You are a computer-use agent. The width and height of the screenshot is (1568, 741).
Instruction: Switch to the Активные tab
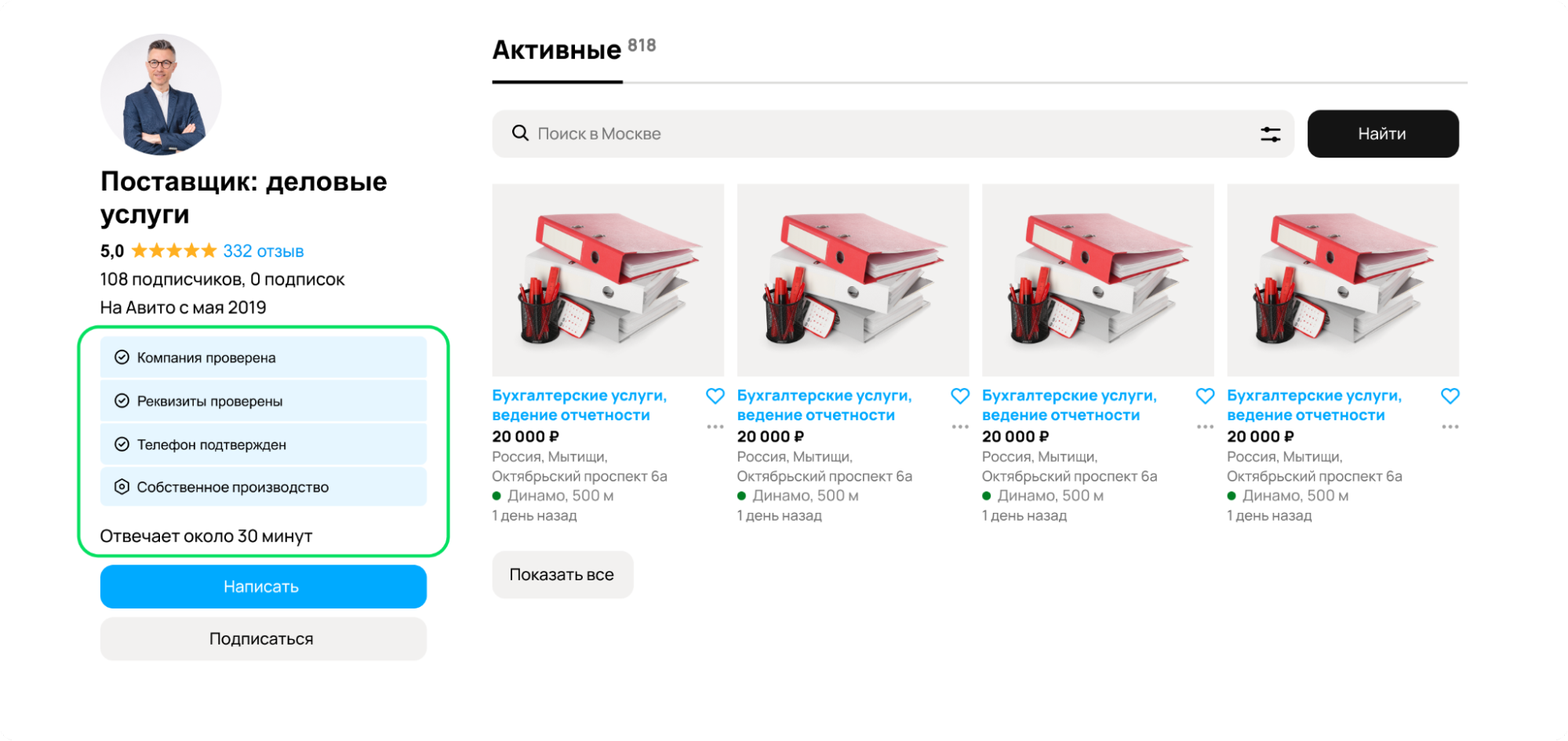click(557, 50)
